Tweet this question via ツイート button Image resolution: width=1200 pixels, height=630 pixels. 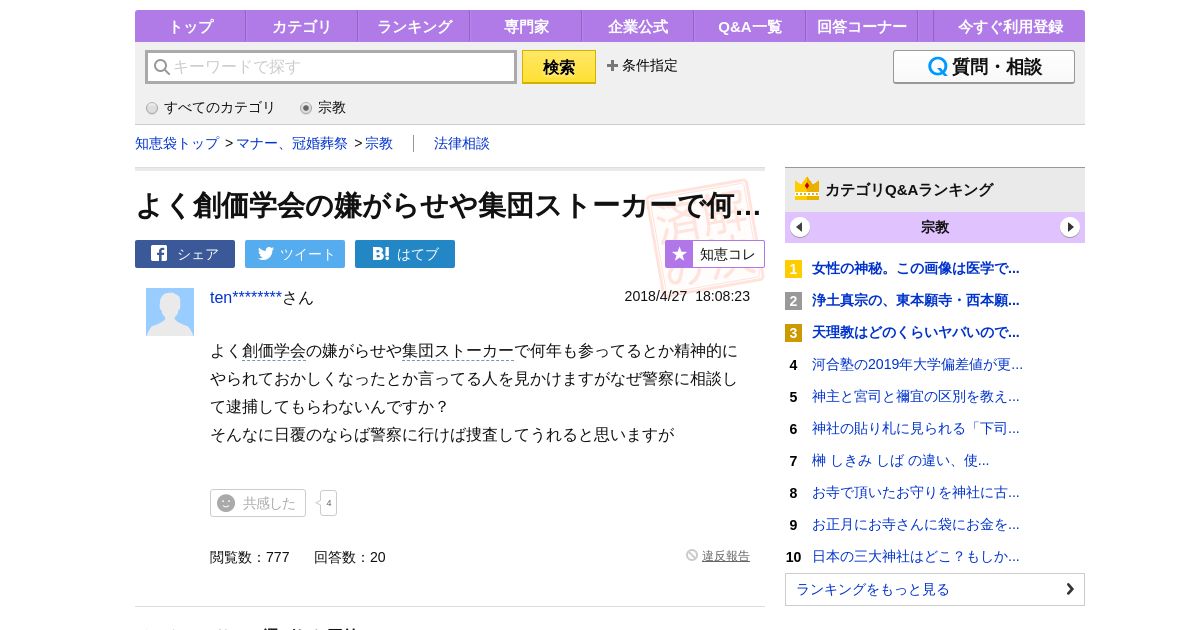(x=295, y=254)
